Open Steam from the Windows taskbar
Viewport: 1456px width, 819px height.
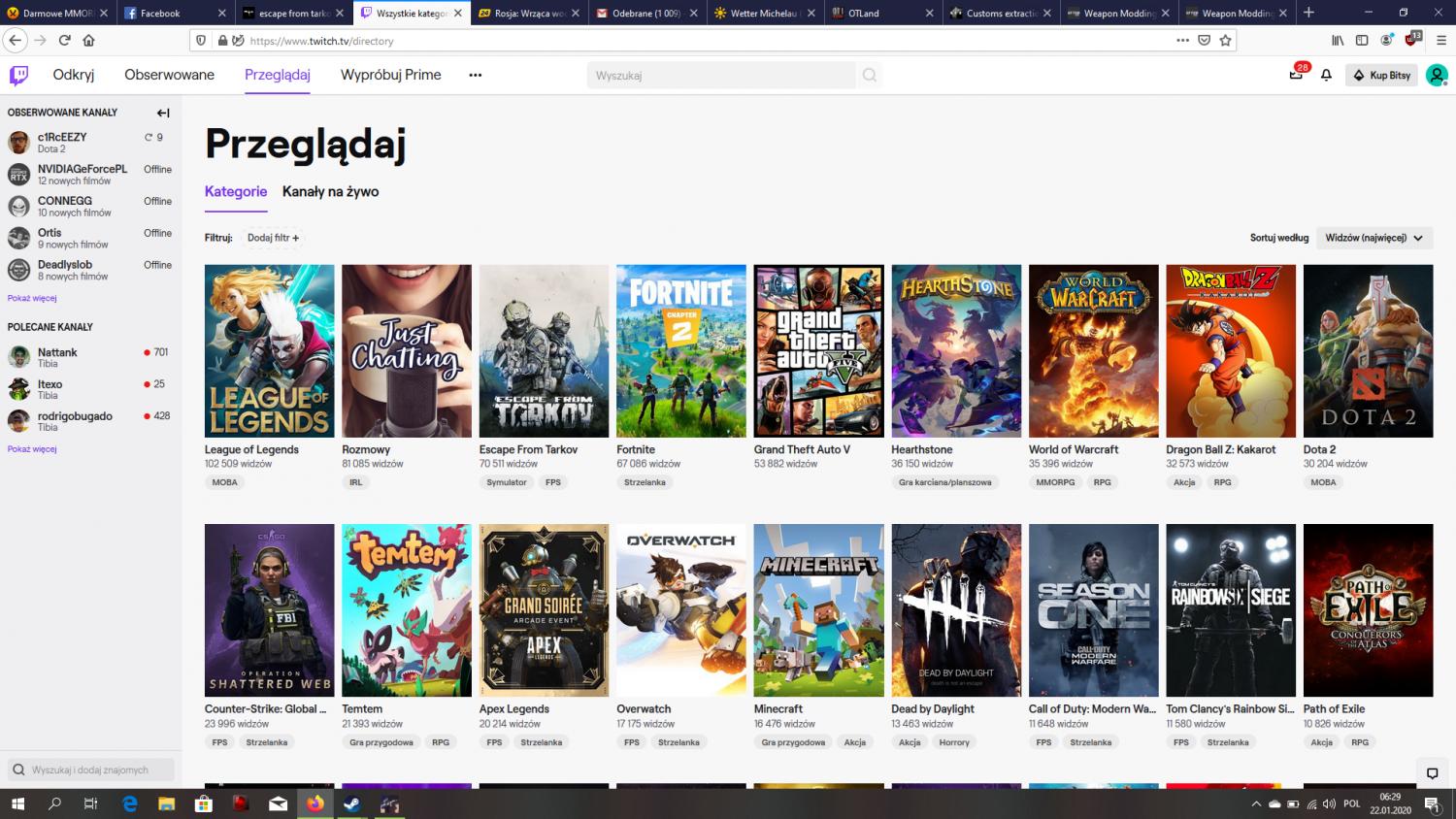(x=350, y=803)
